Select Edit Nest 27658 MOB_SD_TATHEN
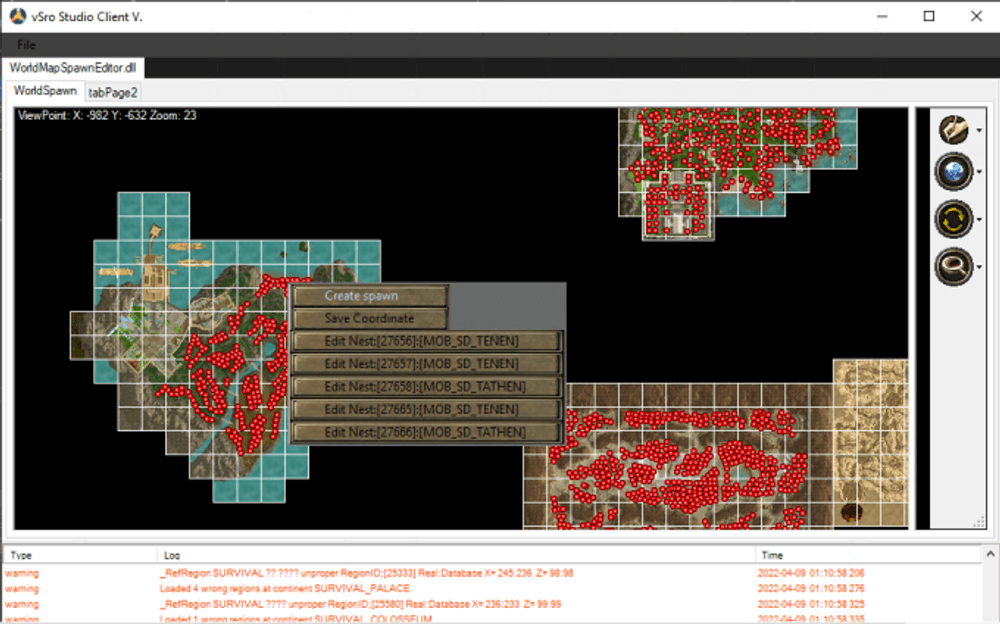This screenshot has width=1000, height=624. click(427, 387)
